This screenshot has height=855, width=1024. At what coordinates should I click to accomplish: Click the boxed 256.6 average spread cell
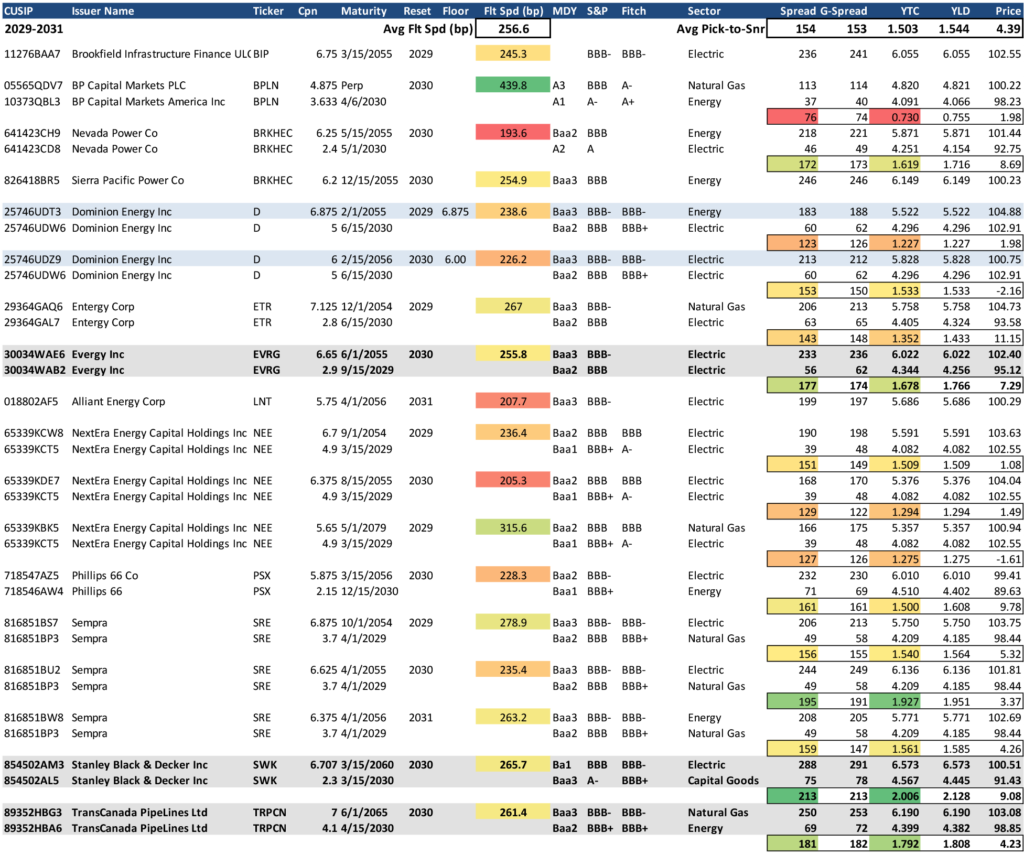512,29
